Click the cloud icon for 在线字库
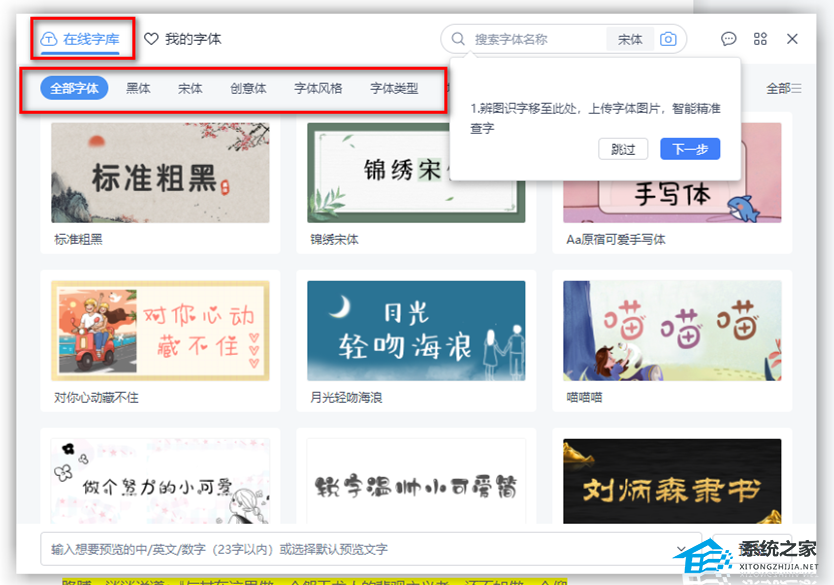The width and height of the screenshot is (834, 585). (48, 39)
